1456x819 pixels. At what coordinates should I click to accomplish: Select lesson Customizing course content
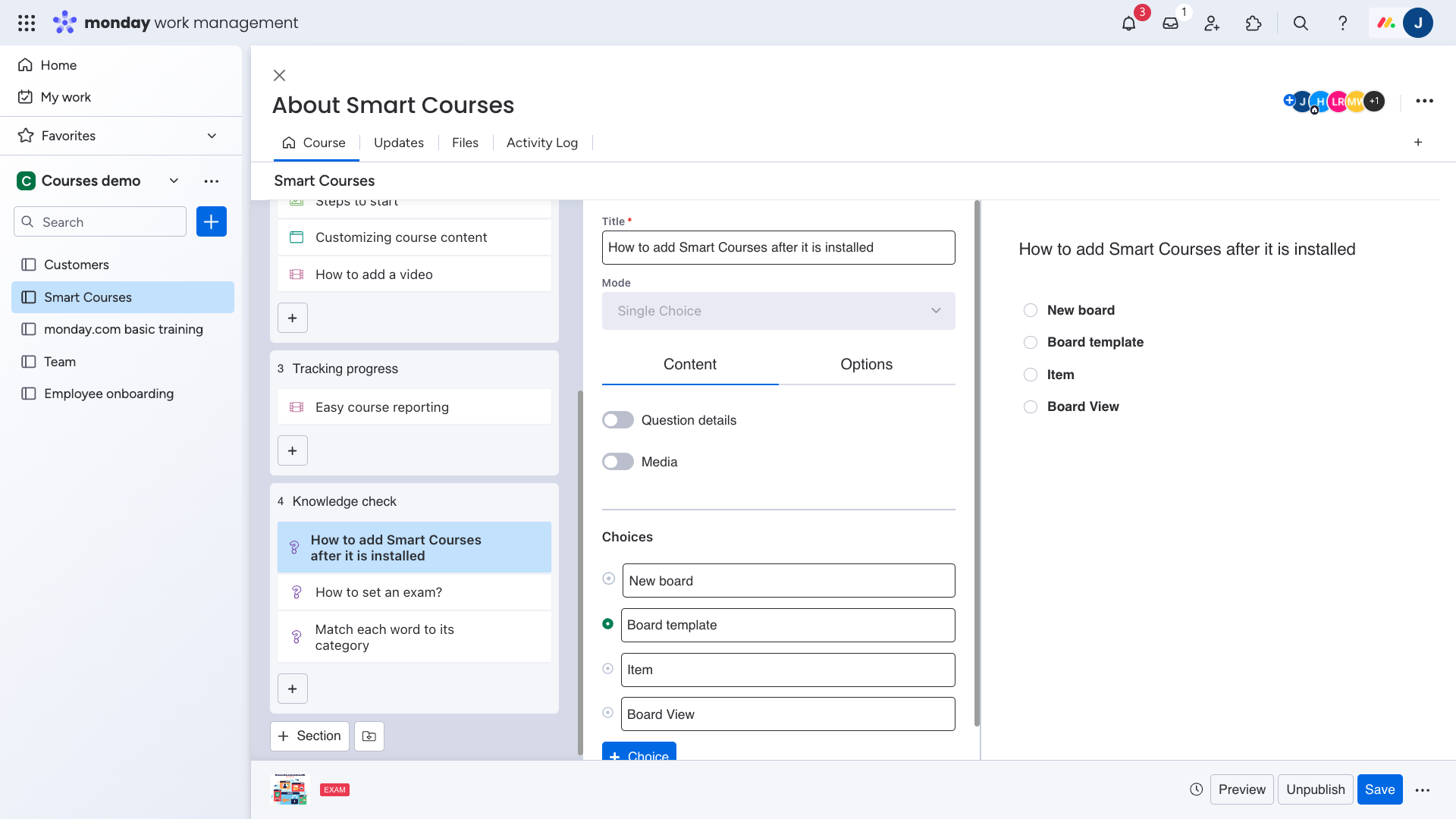pyautogui.click(x=414, y=237)
